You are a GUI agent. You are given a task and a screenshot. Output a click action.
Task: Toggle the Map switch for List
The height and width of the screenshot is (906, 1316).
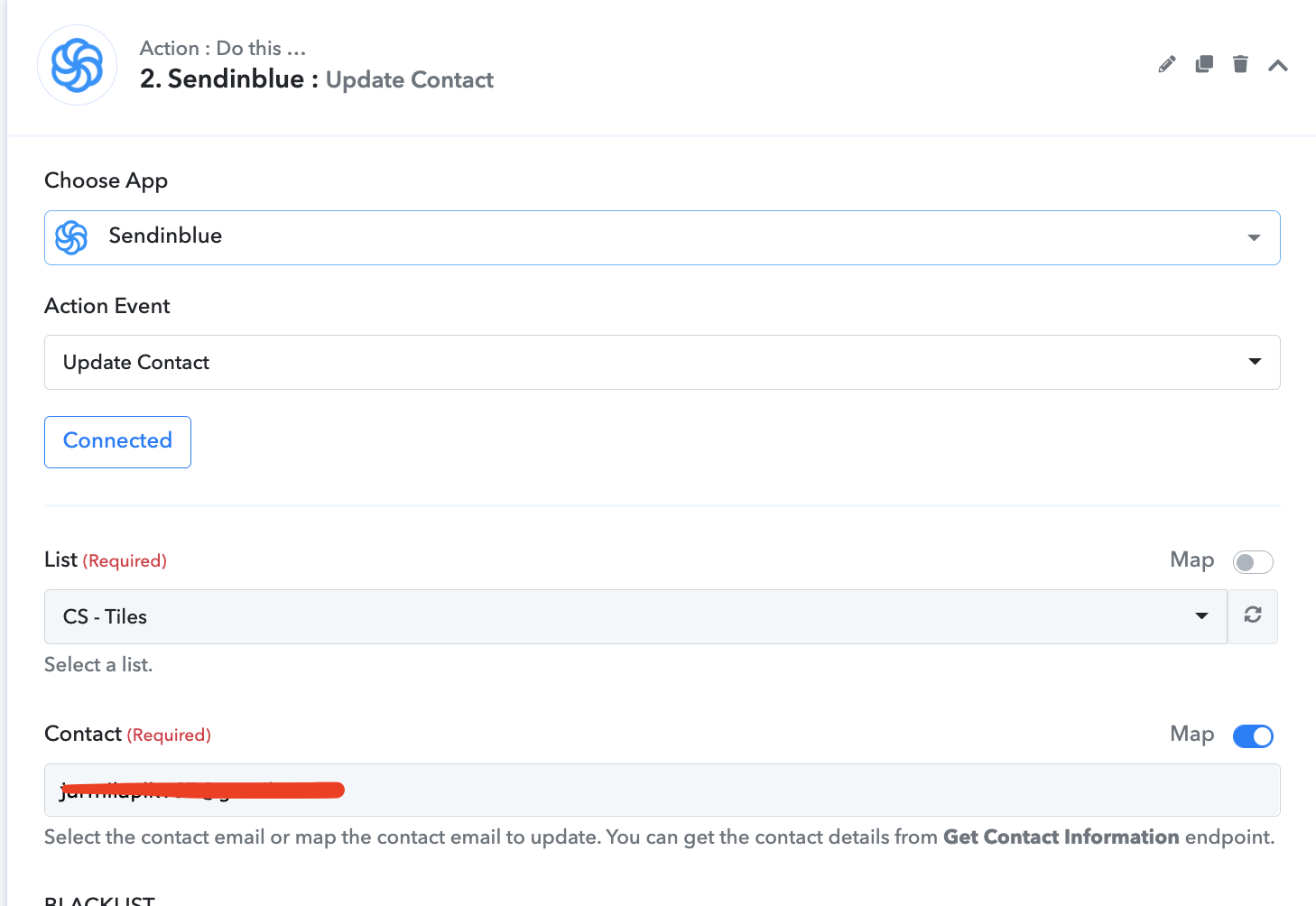tap(1253, 562)
